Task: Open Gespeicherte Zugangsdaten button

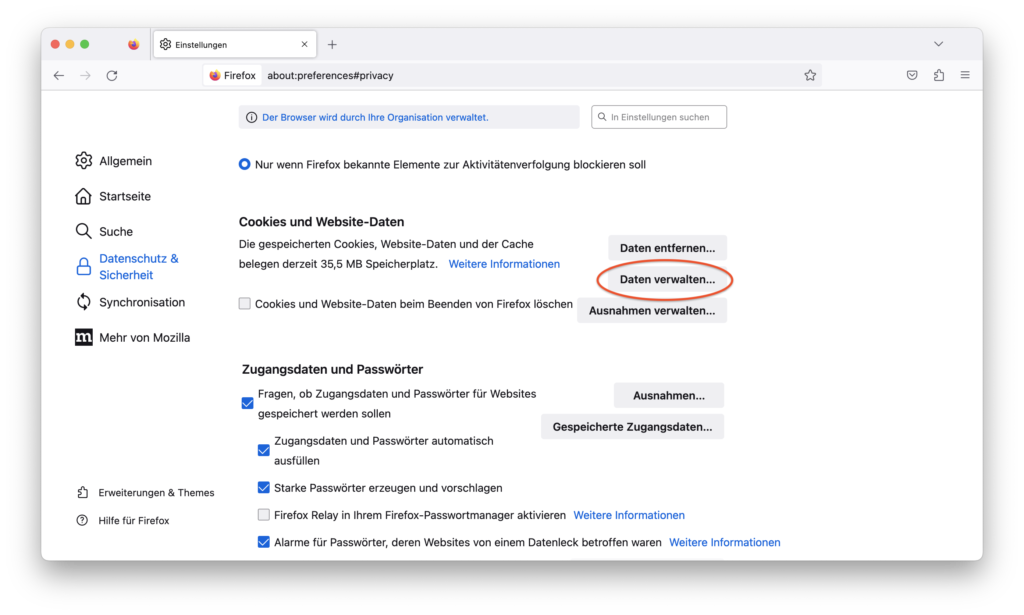Action: point(632,427)
